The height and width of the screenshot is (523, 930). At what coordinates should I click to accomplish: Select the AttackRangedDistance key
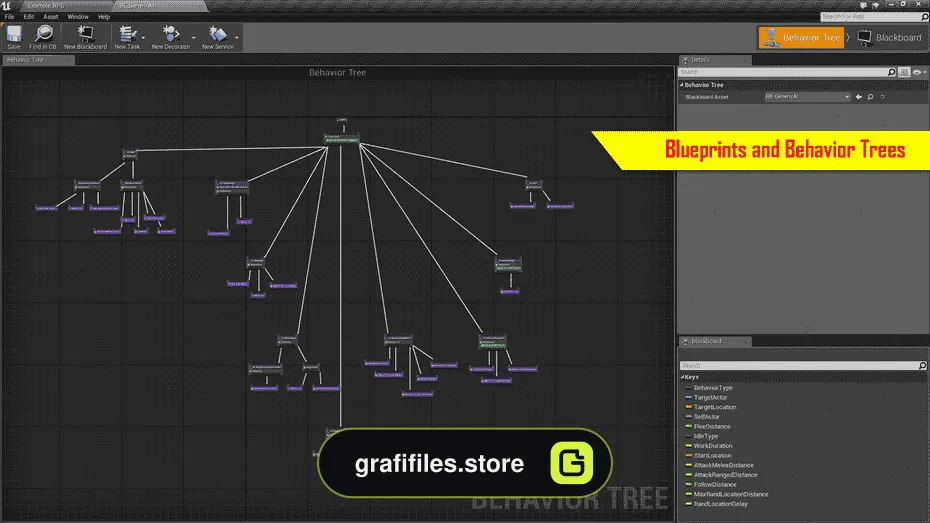(x=725, y=475)
